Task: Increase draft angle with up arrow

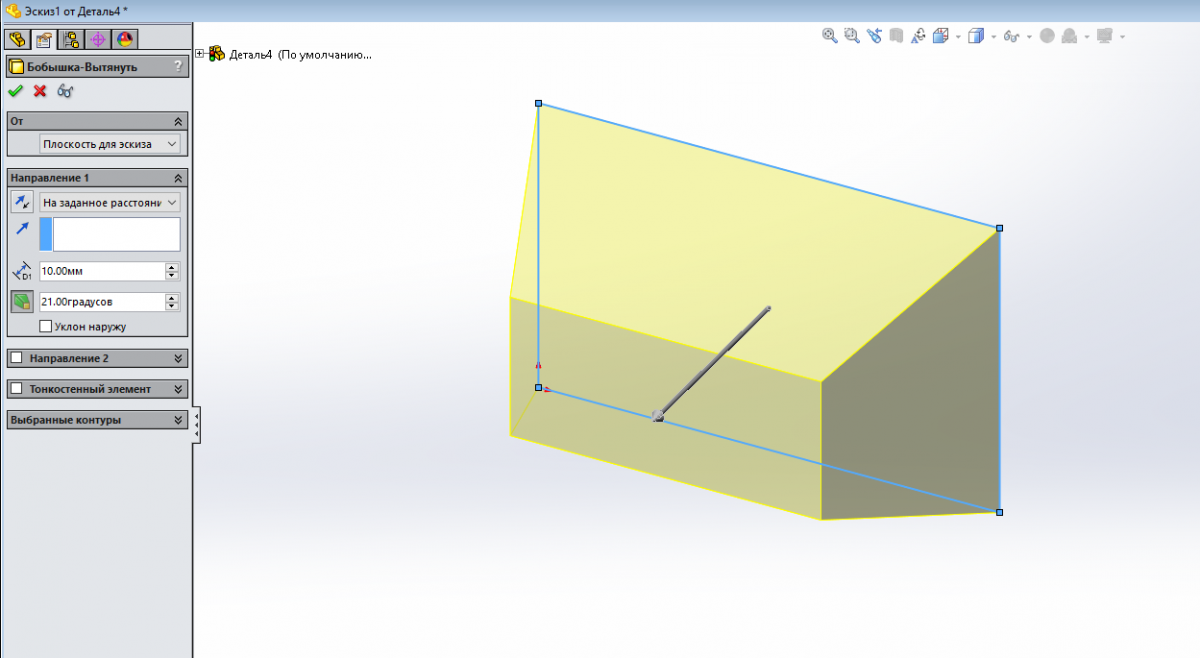Action: point(172,297)
